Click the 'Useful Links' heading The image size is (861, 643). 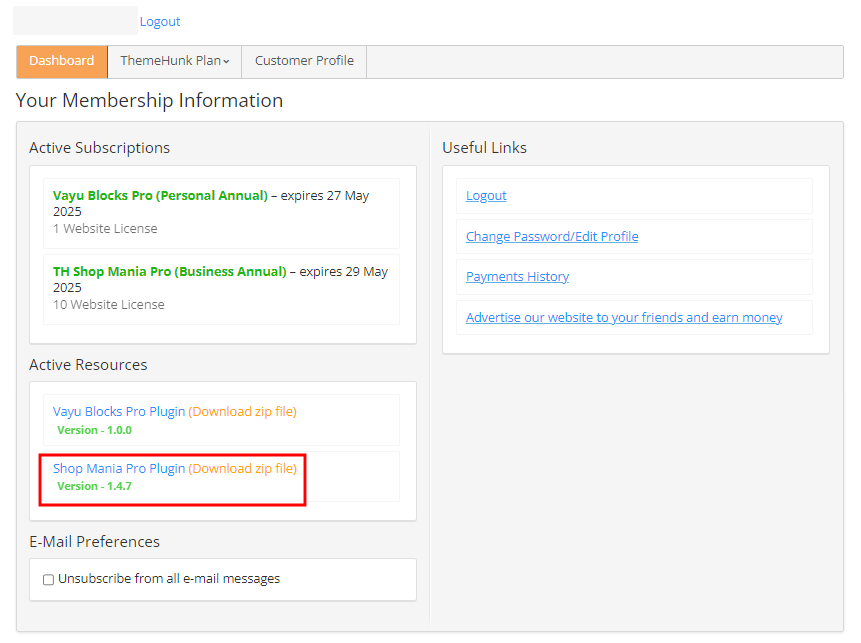(484, 148)
